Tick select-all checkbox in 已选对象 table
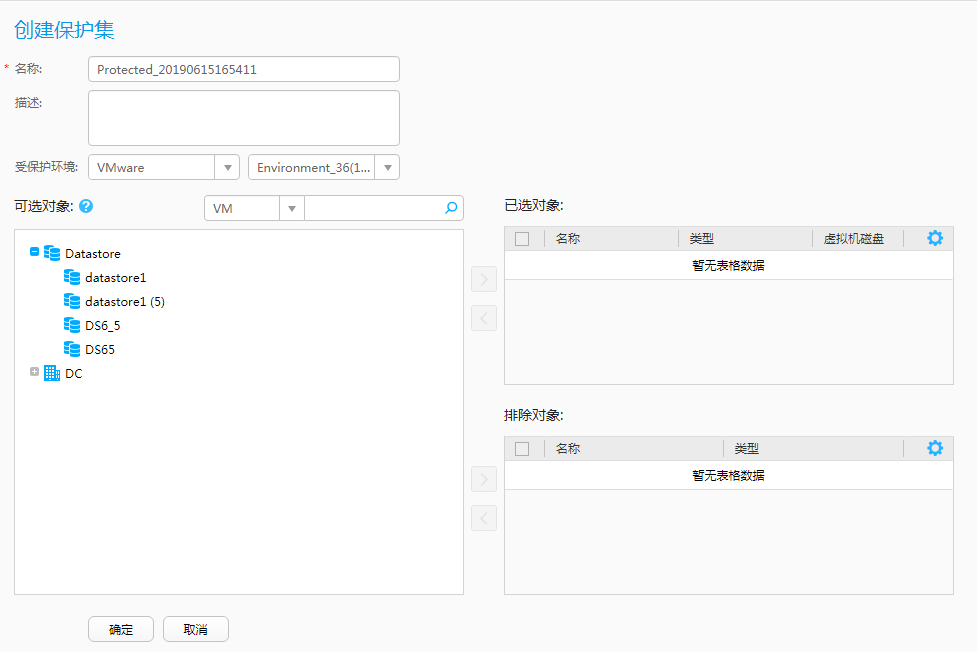 (522, 239)
